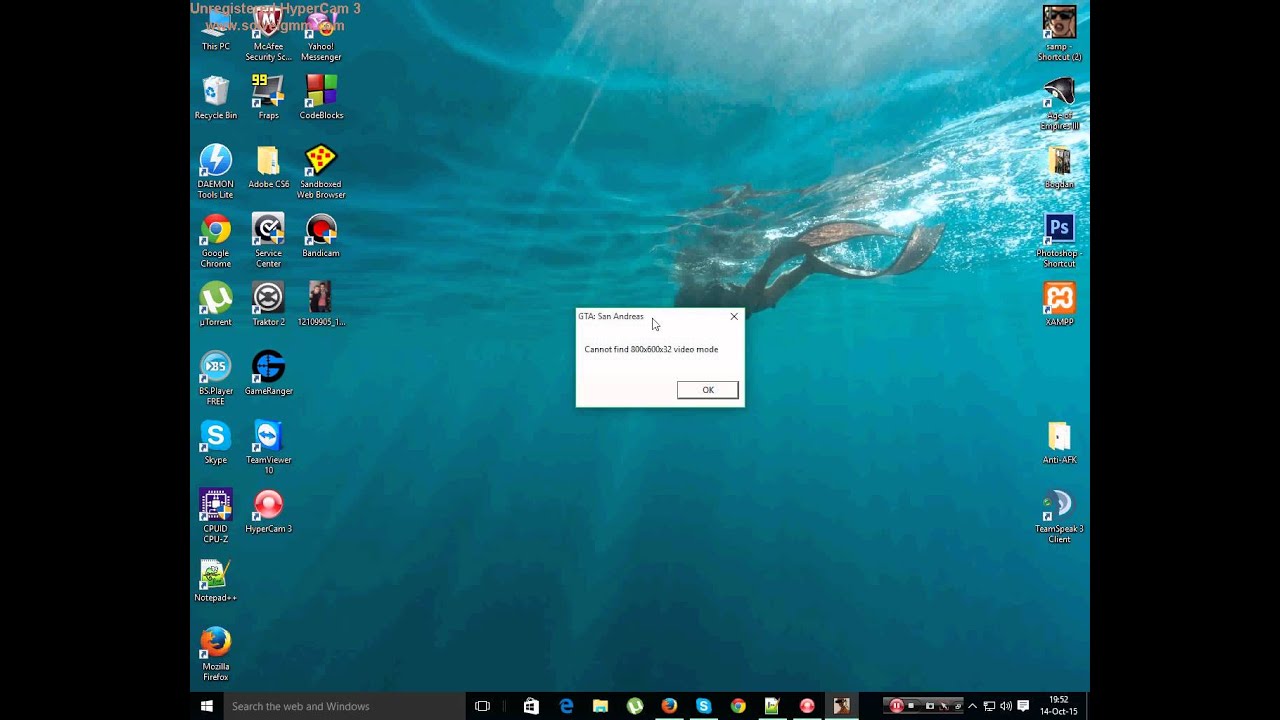Select the CPUID CPU-Z shortcut
This screenshot has width=1280, height=720.
pos(216,517)
